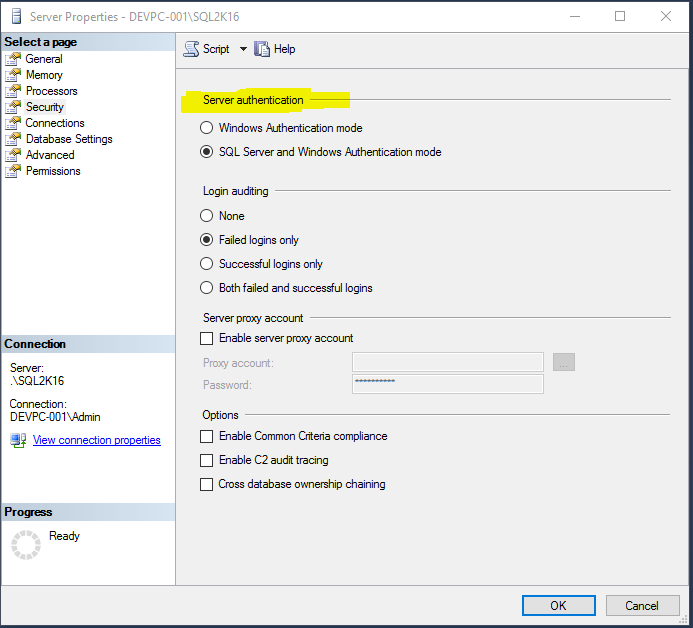Click the General page icon

click(x=13, y=59)
